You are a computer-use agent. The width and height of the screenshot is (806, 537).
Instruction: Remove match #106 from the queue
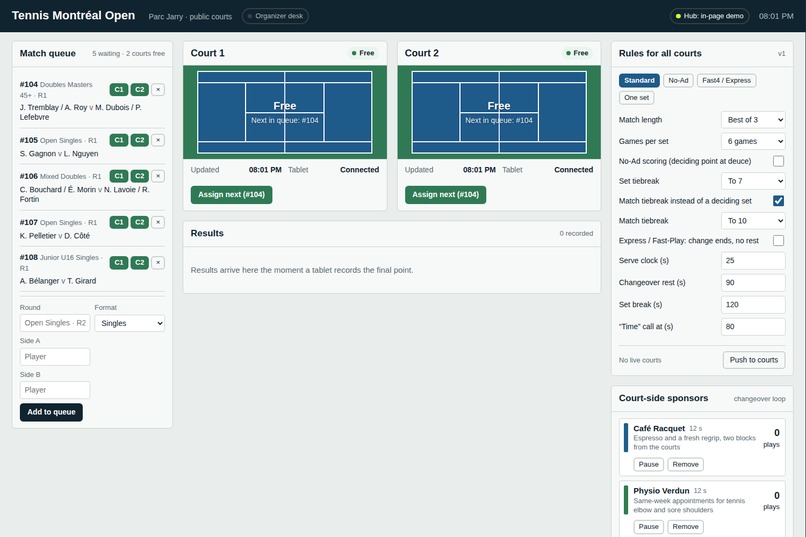(158, 176)
